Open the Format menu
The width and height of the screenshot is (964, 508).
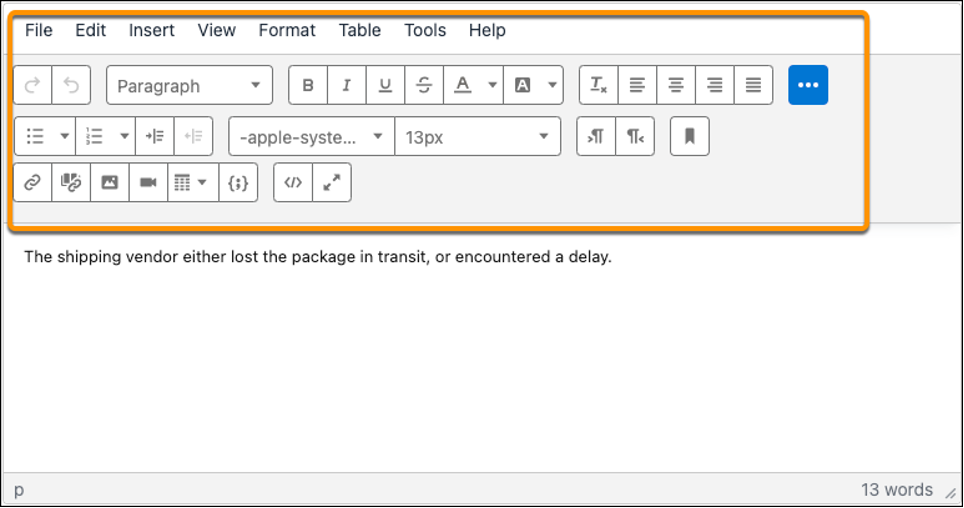point(286,30)
